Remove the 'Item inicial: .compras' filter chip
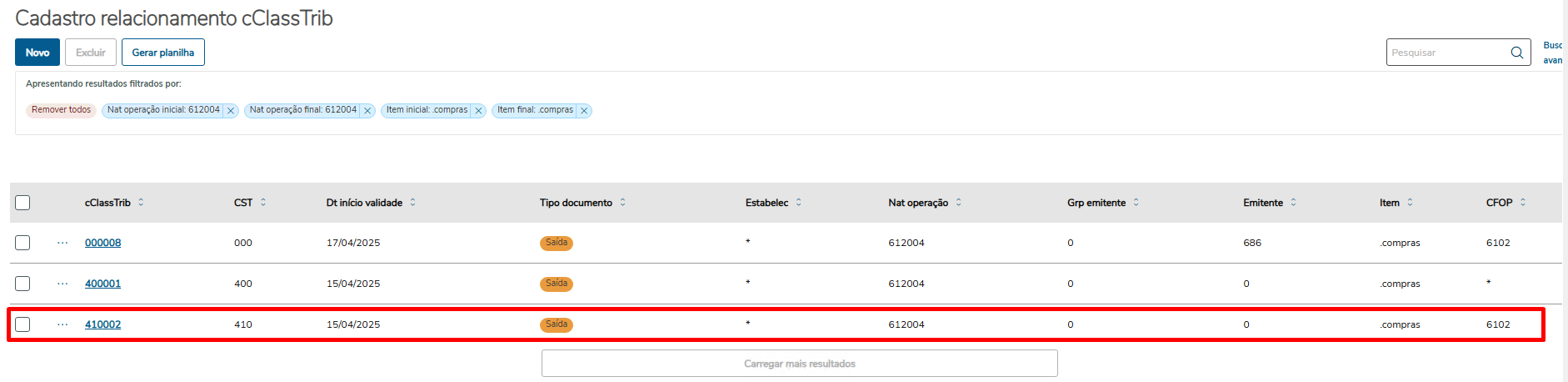1568x382 pixels. click(x=478, y=111)
